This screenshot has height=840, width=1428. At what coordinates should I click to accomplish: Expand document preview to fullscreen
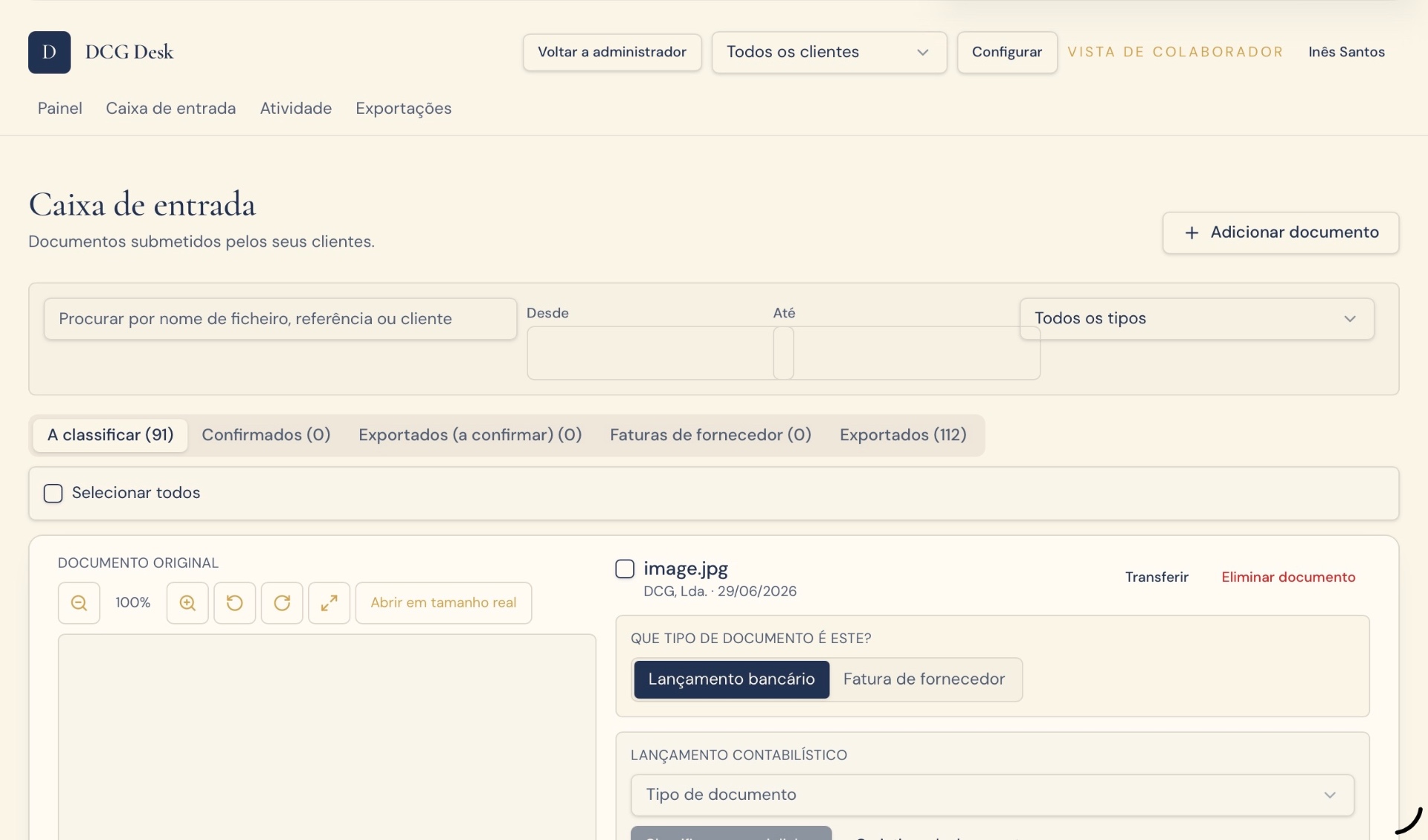(329, 603)
